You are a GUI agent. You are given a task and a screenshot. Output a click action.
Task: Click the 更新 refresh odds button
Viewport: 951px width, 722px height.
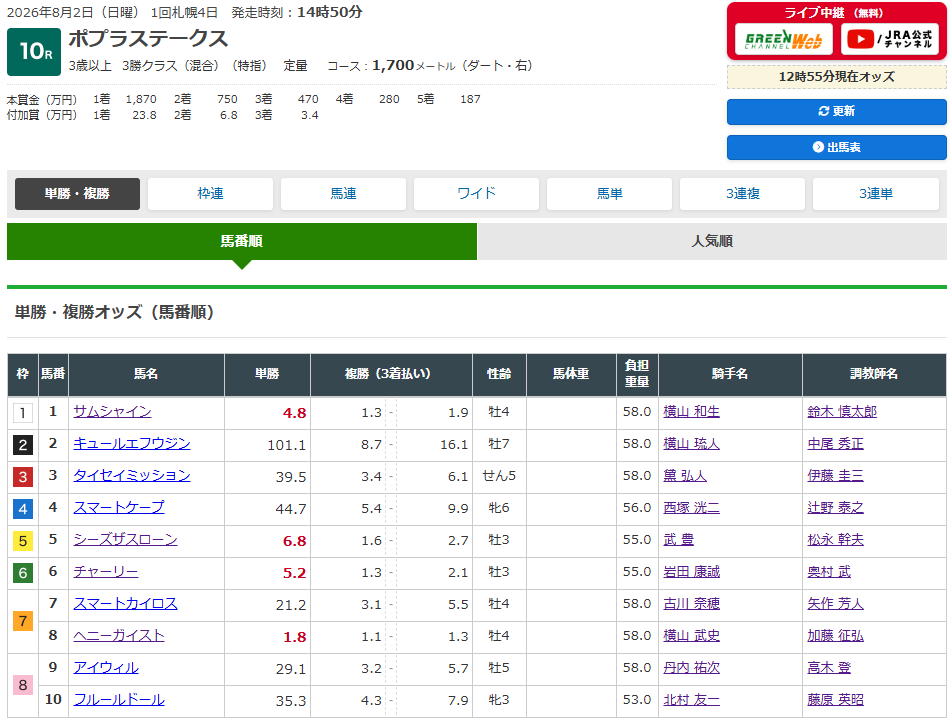(x=836, y=112)
